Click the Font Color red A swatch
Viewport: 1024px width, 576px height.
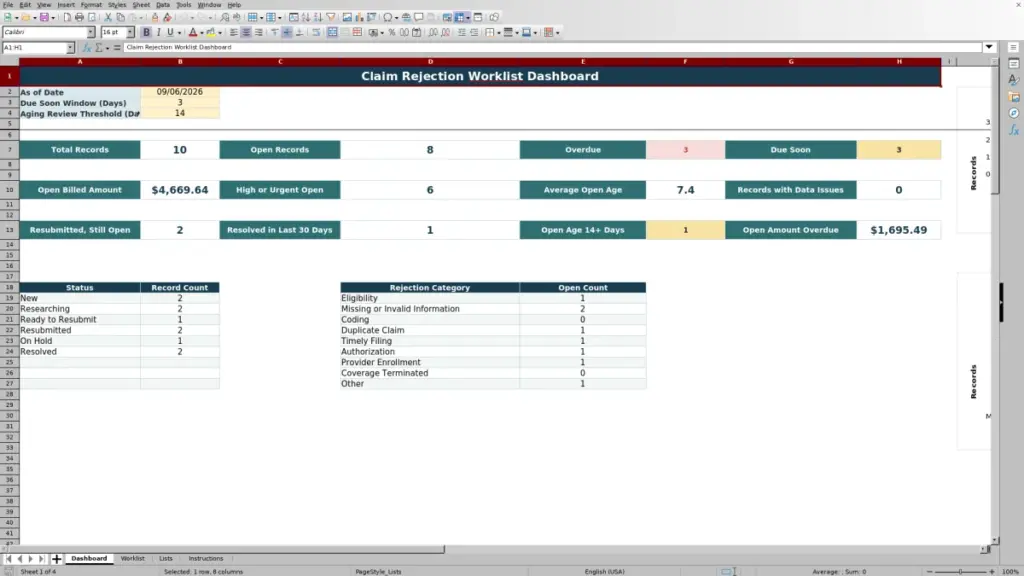pos(193,33)
